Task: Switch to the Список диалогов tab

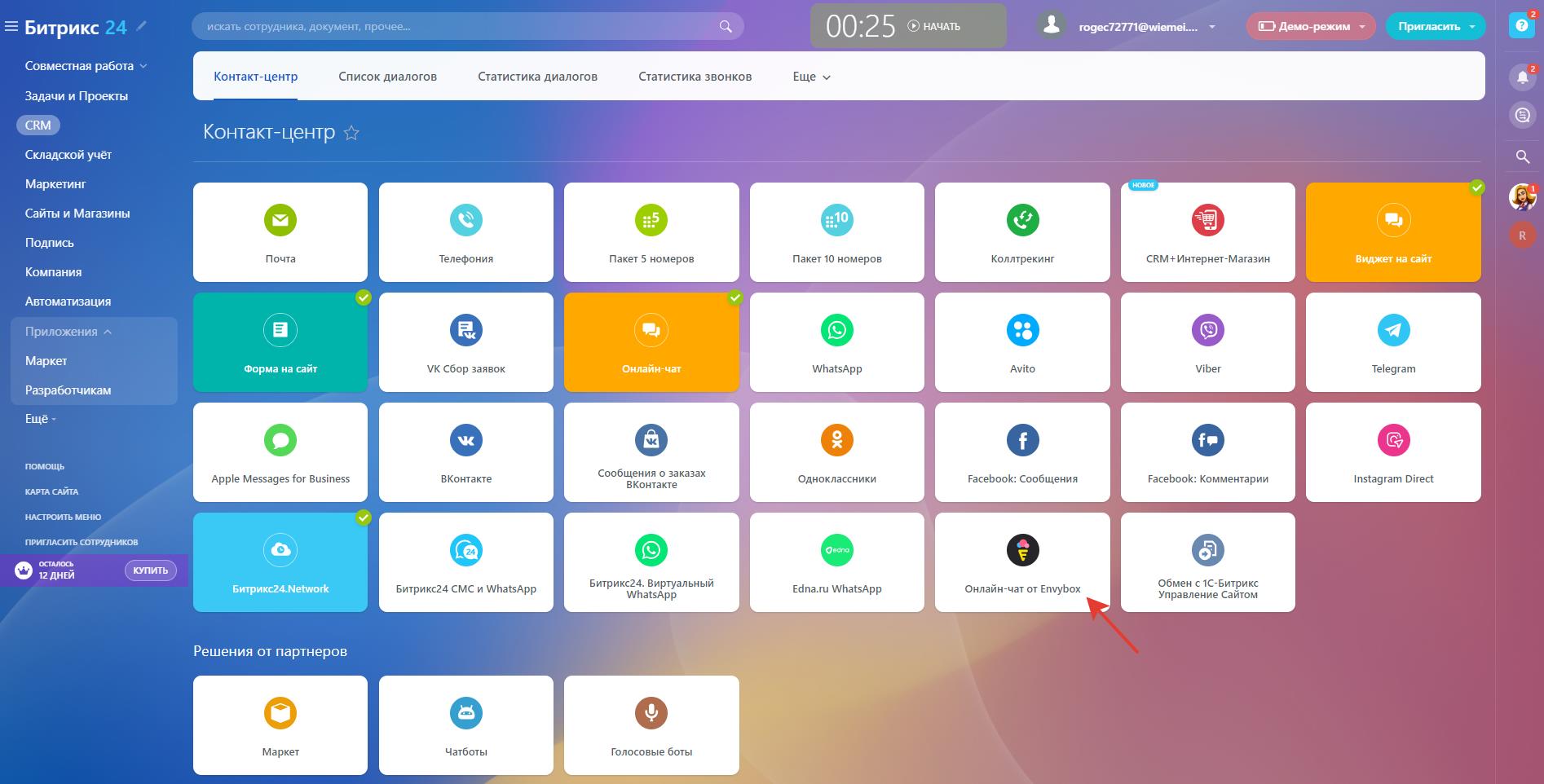Action: click(388, 77)
